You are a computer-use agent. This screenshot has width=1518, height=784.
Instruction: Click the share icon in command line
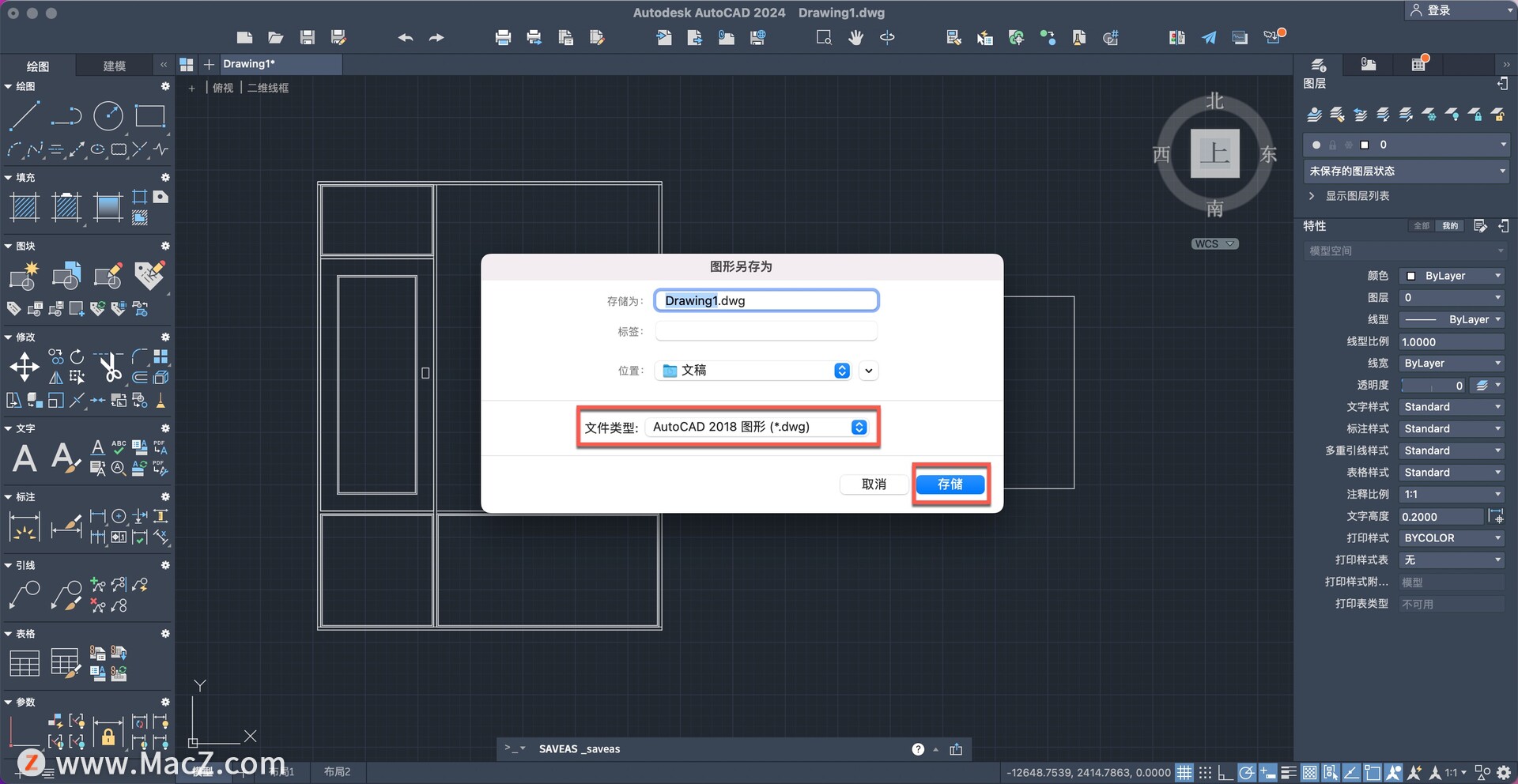click(x=956, y=749)
